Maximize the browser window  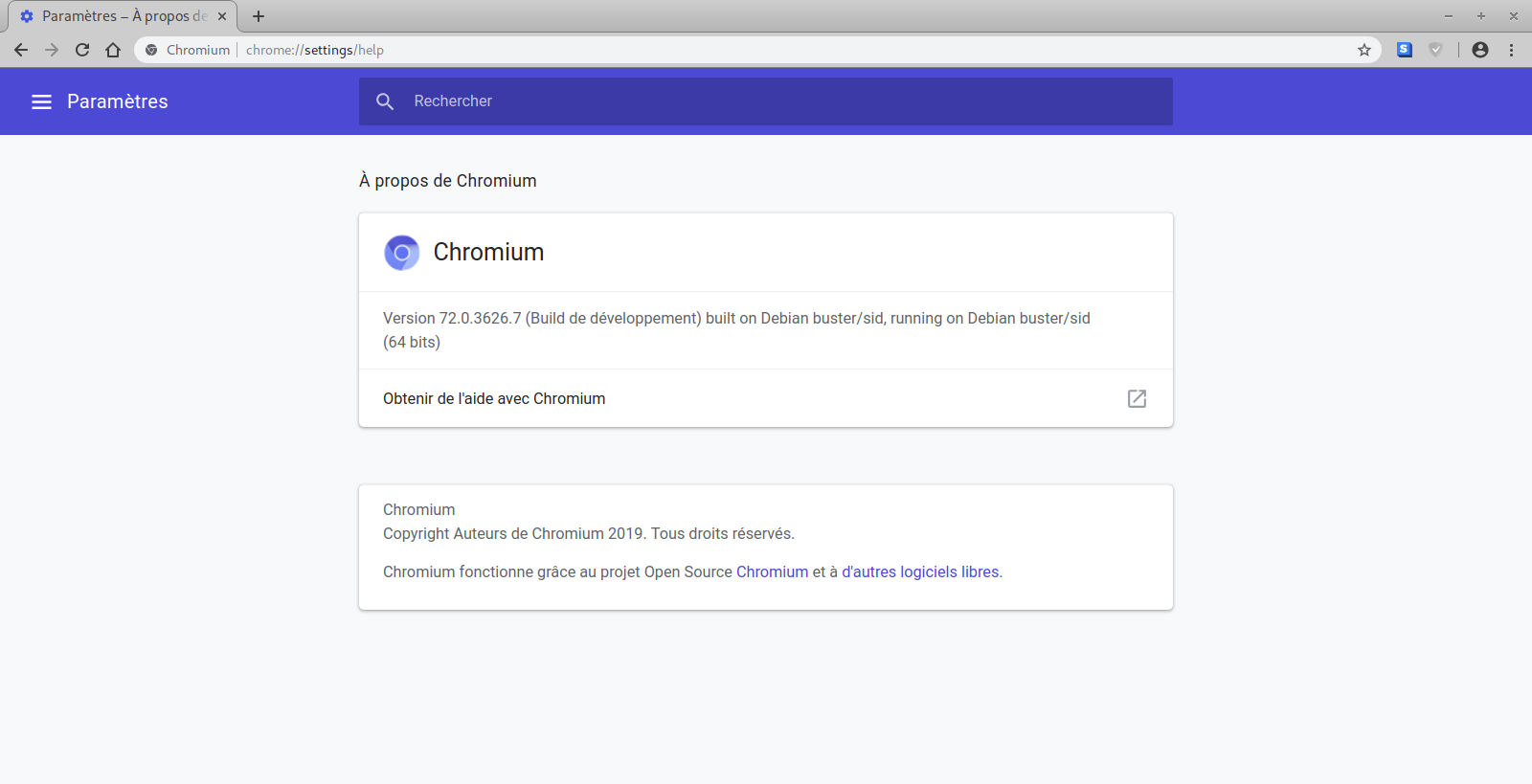(1481, 16)
